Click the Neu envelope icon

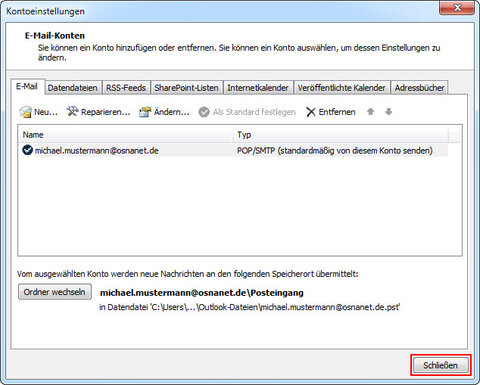[25, 112]
